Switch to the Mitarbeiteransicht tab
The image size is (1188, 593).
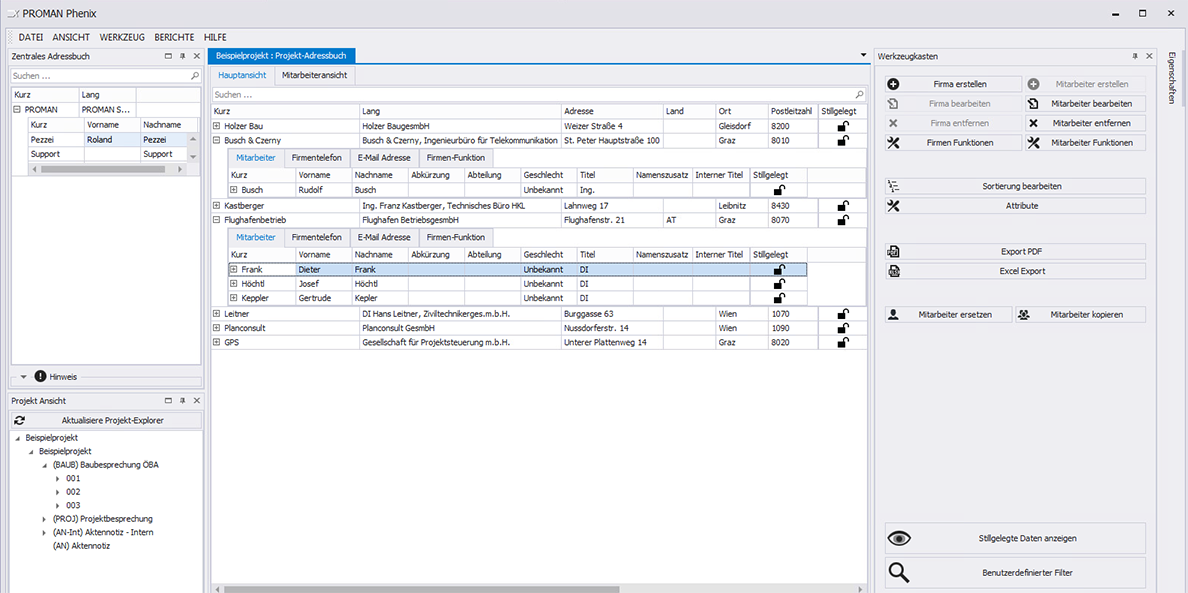pyautogui.click(x=314, y=76)
